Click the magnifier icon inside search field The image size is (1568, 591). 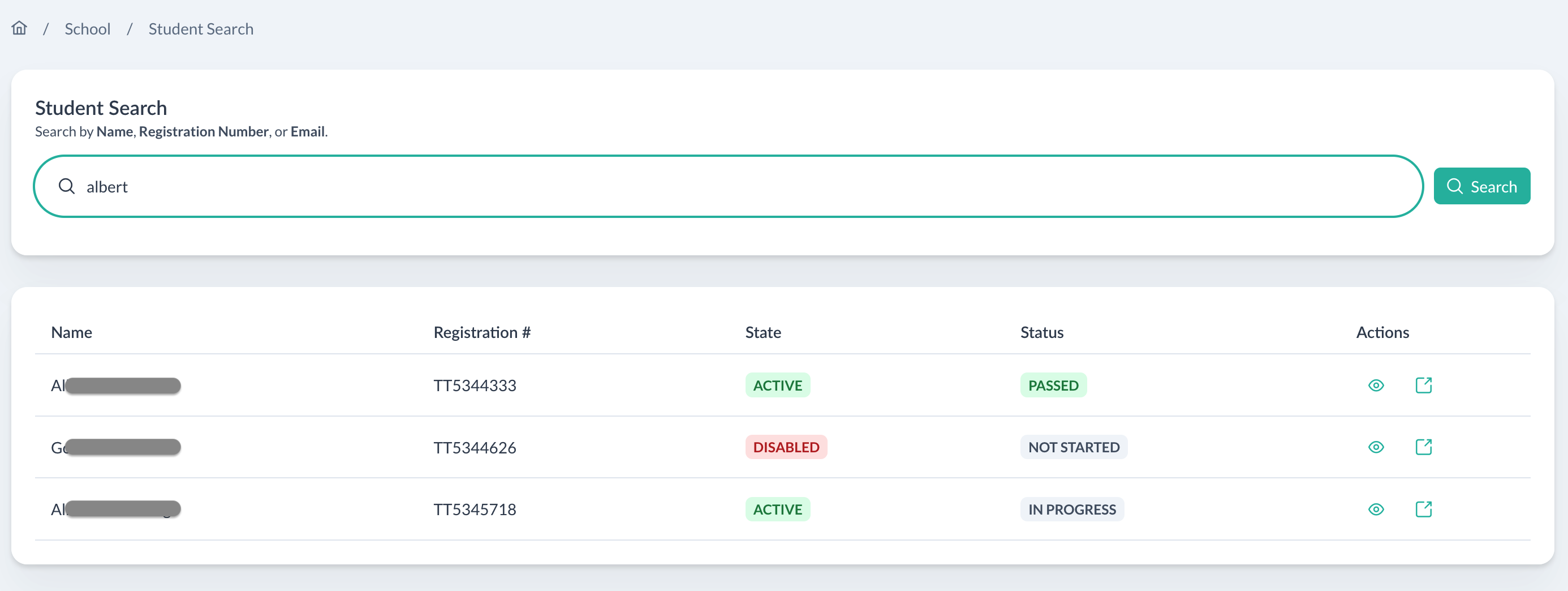[66, 186]
